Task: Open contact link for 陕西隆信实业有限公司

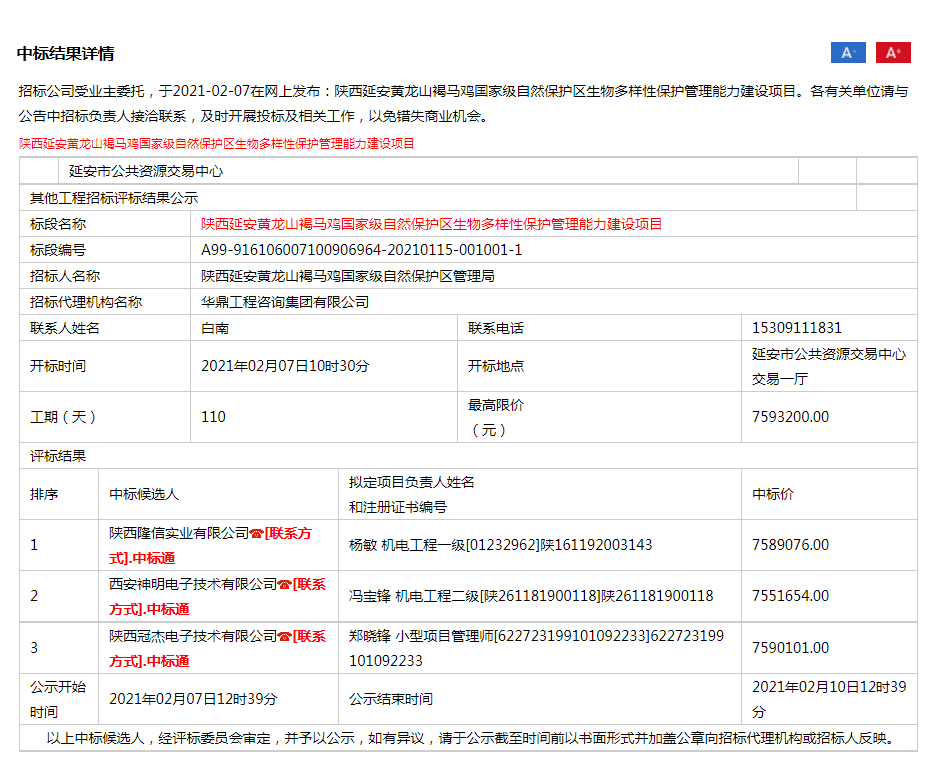Action: [210, 546]
